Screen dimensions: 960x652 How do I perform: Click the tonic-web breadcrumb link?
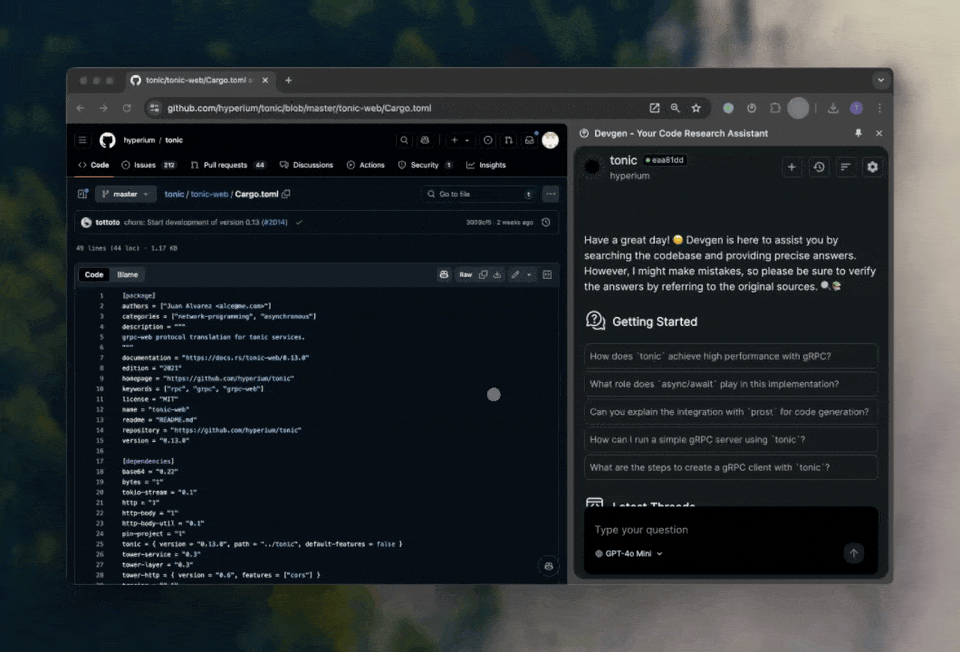(x=210, y=194)
